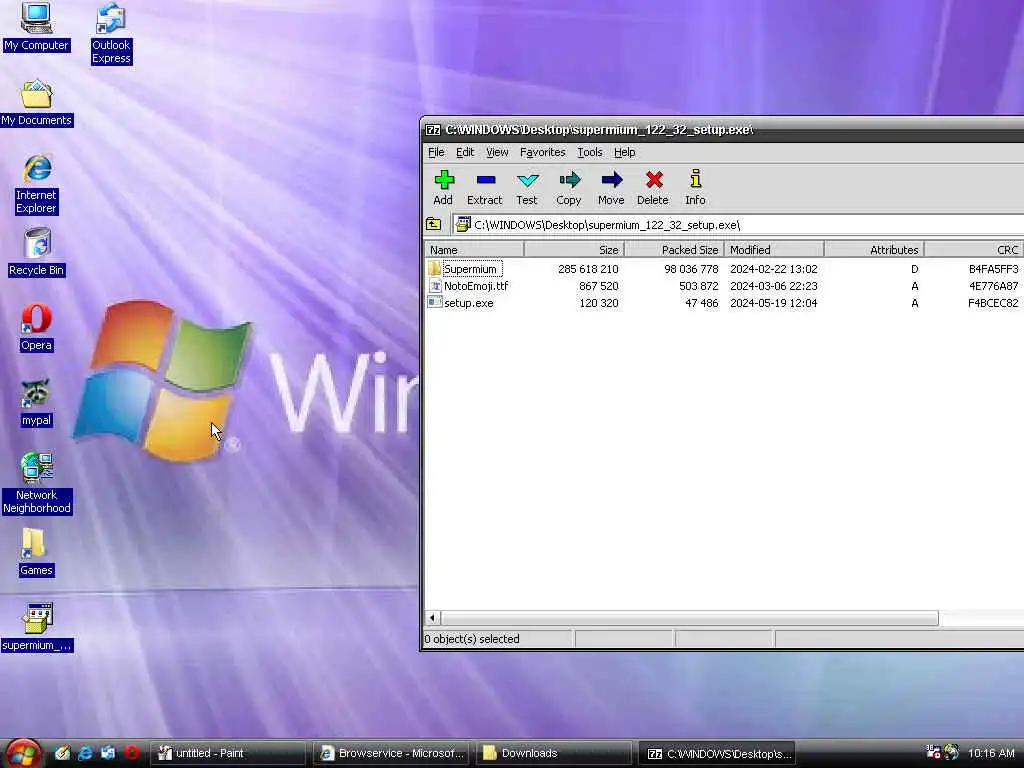Select the NotoEmoji.ttf file
1024x768 pixels.
tap(724, 286)
